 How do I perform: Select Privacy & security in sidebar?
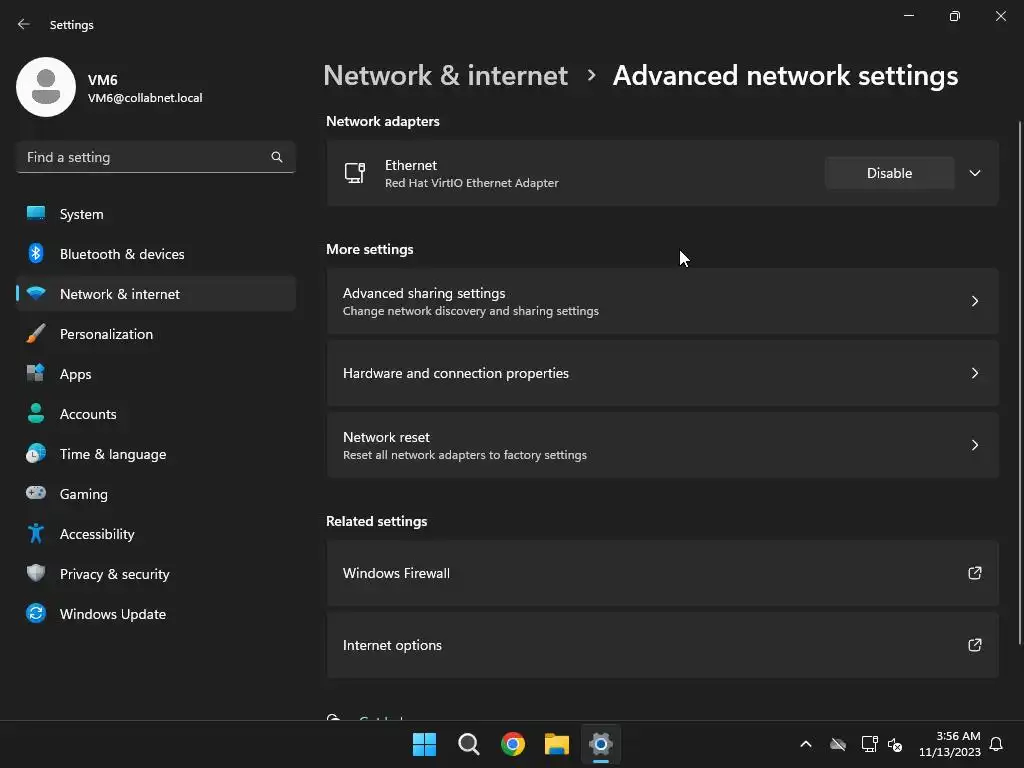coord(114,574)
